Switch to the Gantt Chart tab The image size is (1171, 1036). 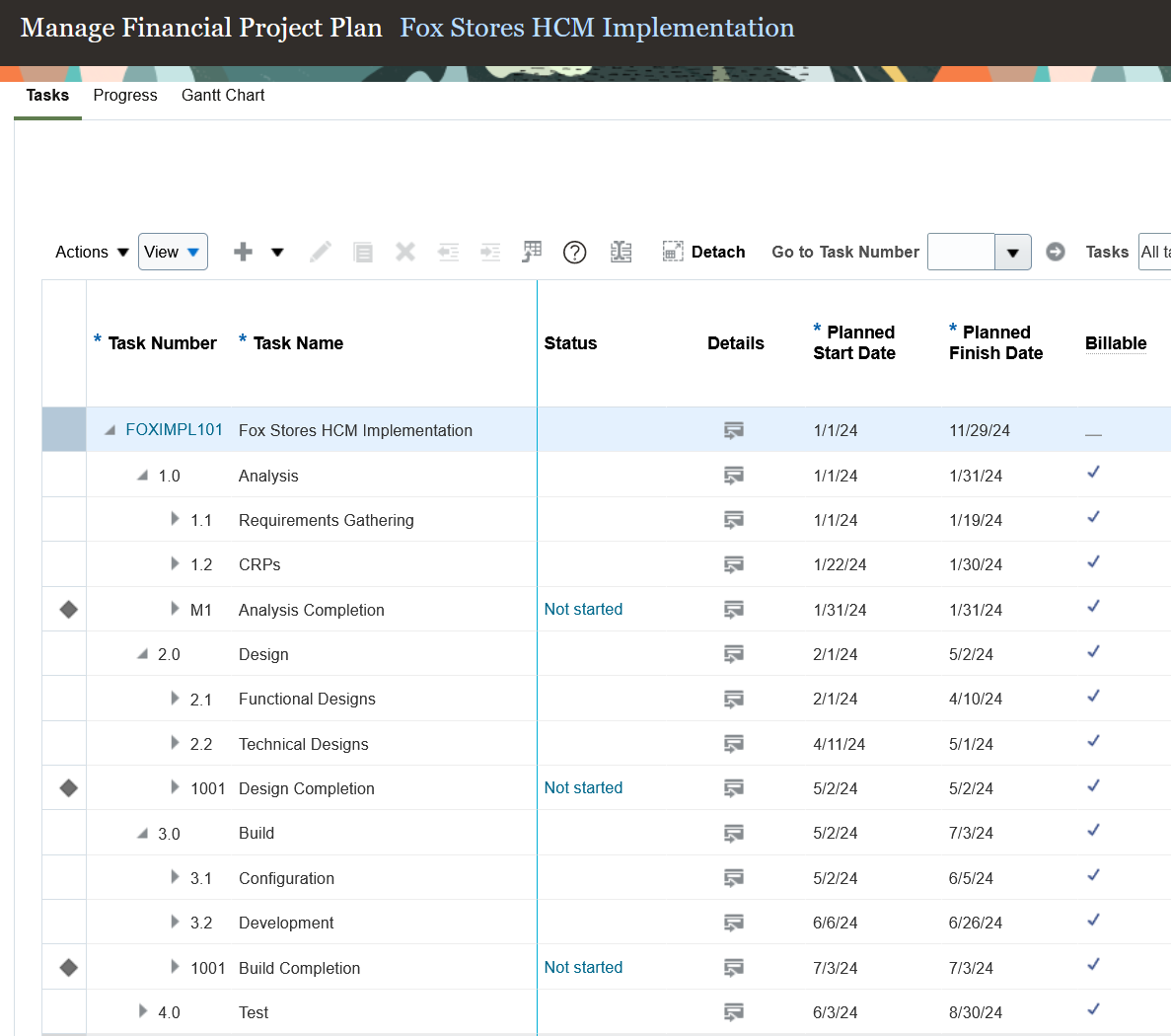click(x=223, y=96)
